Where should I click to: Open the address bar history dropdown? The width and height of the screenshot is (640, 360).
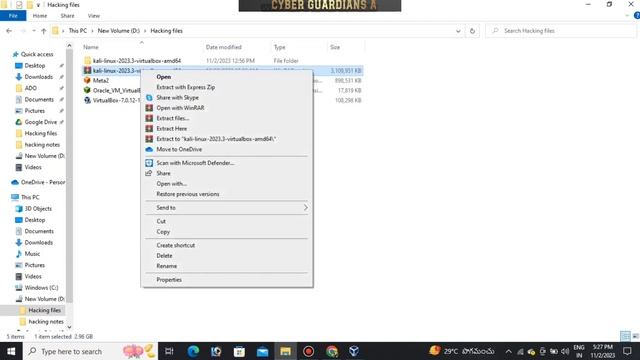(x=458, y=31)
